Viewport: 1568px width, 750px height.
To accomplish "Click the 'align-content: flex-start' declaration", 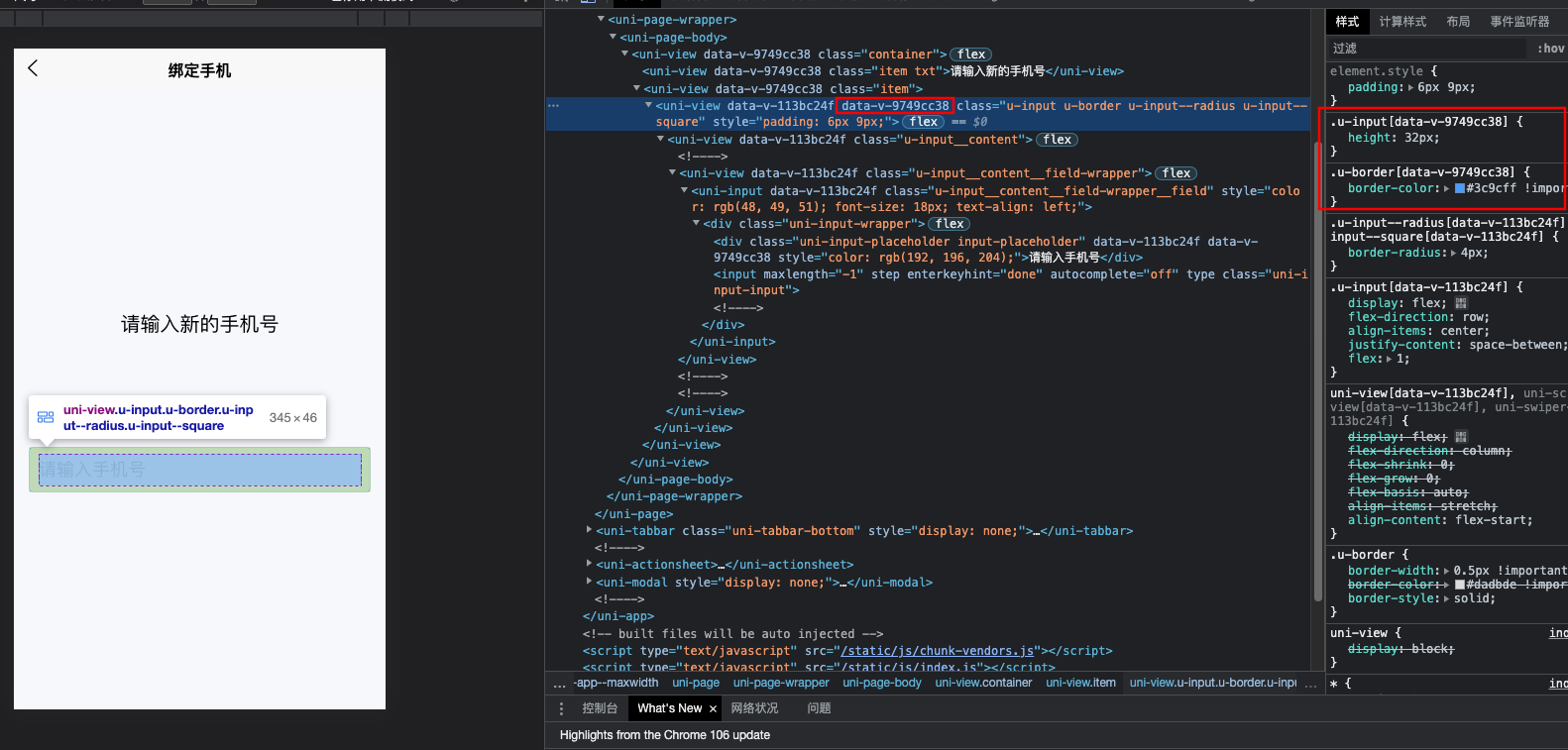I will pos(1440,520).
